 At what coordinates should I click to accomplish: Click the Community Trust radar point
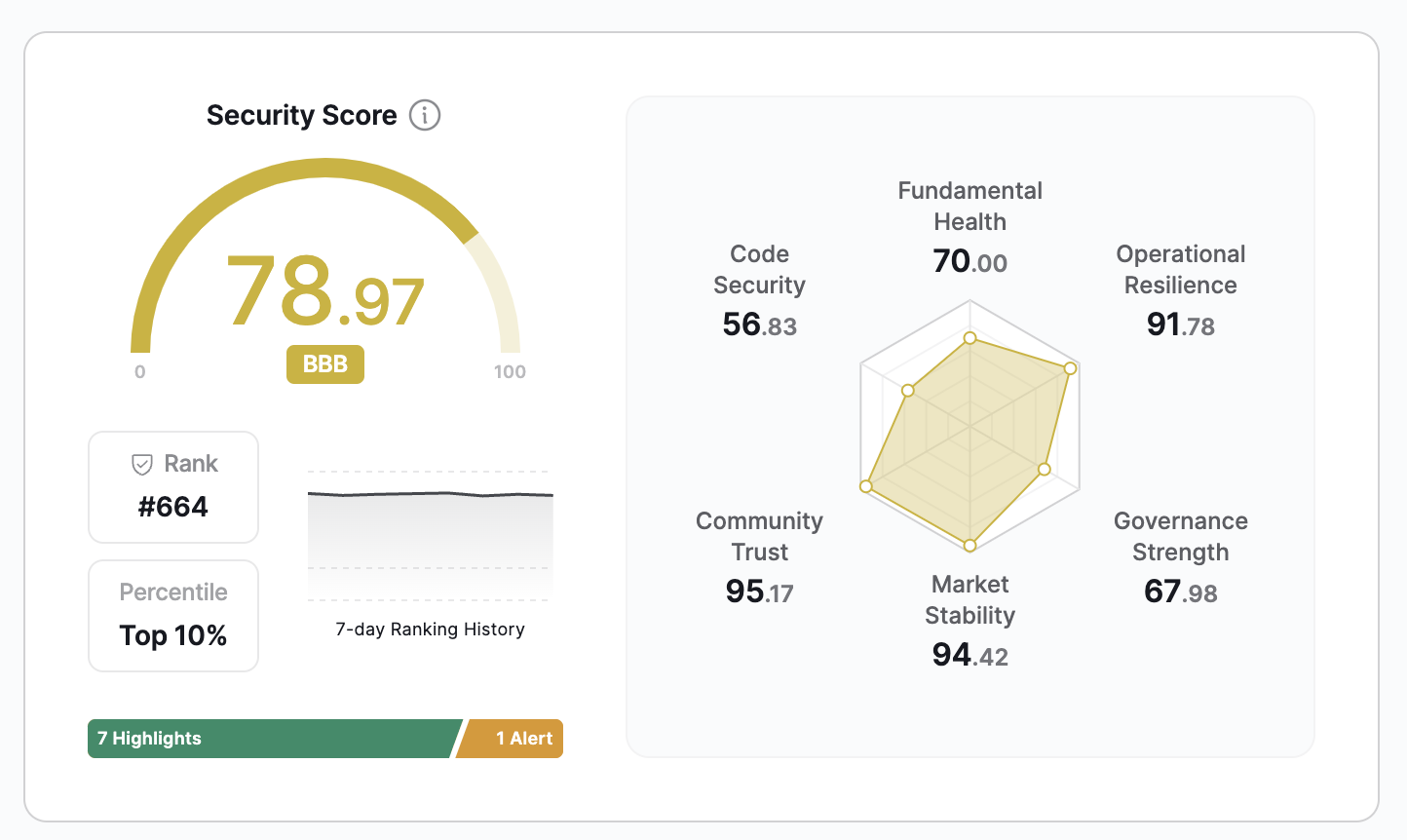click(x=865, y=486)
